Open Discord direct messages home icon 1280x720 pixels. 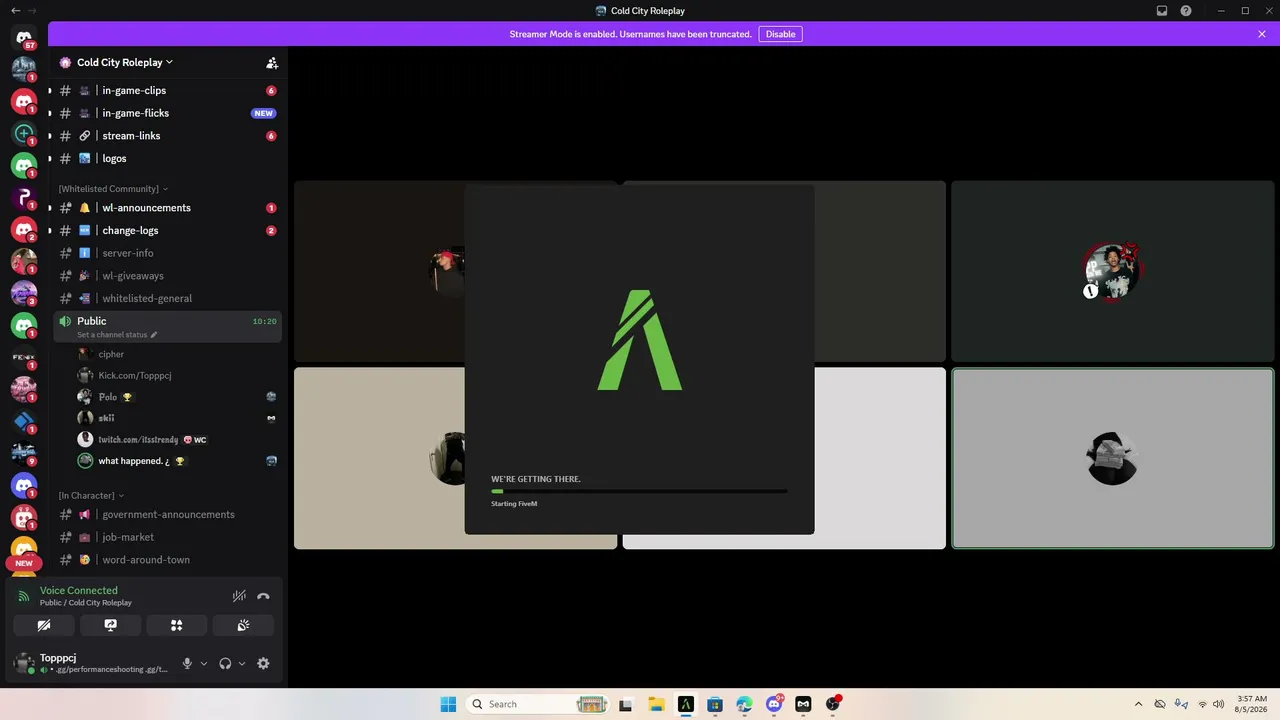tap(24, 37)
